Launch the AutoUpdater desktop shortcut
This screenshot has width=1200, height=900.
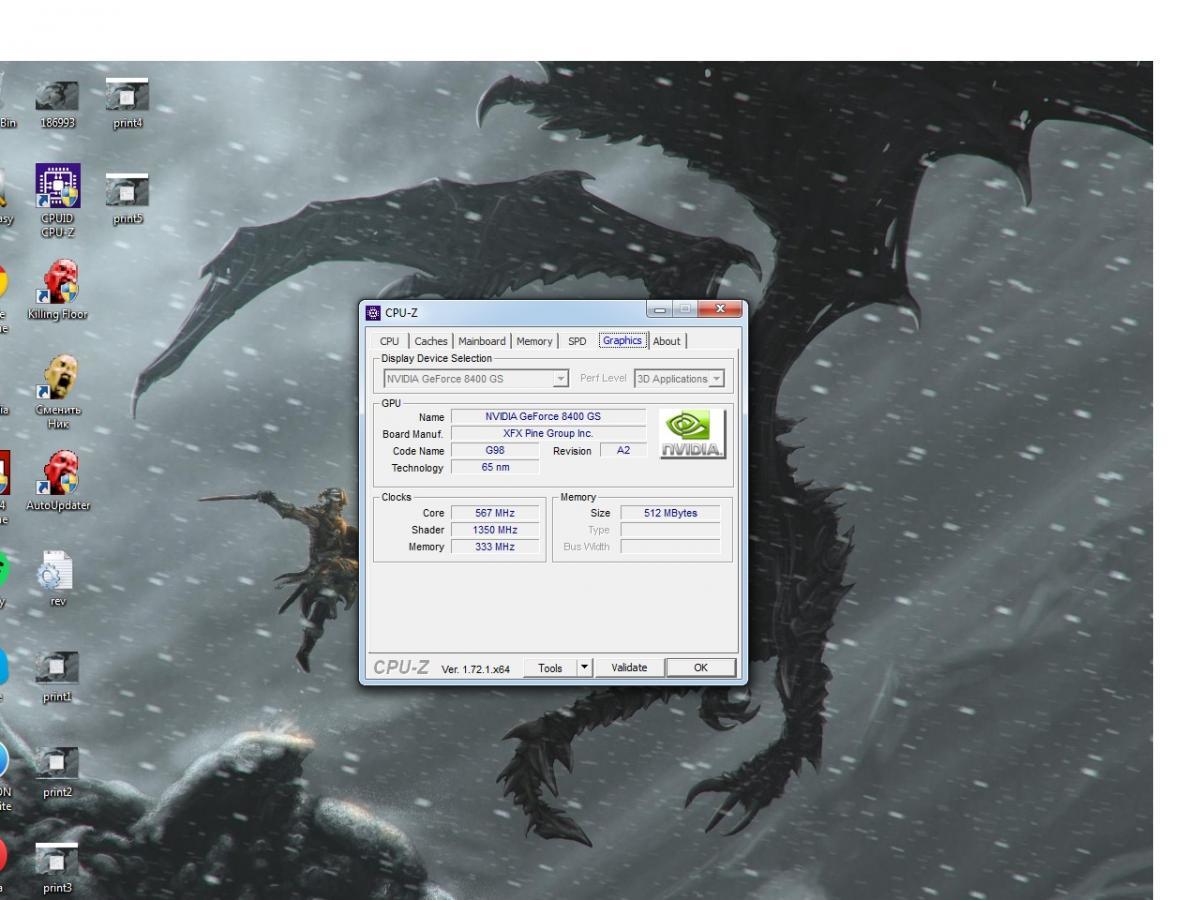point(57,481)
